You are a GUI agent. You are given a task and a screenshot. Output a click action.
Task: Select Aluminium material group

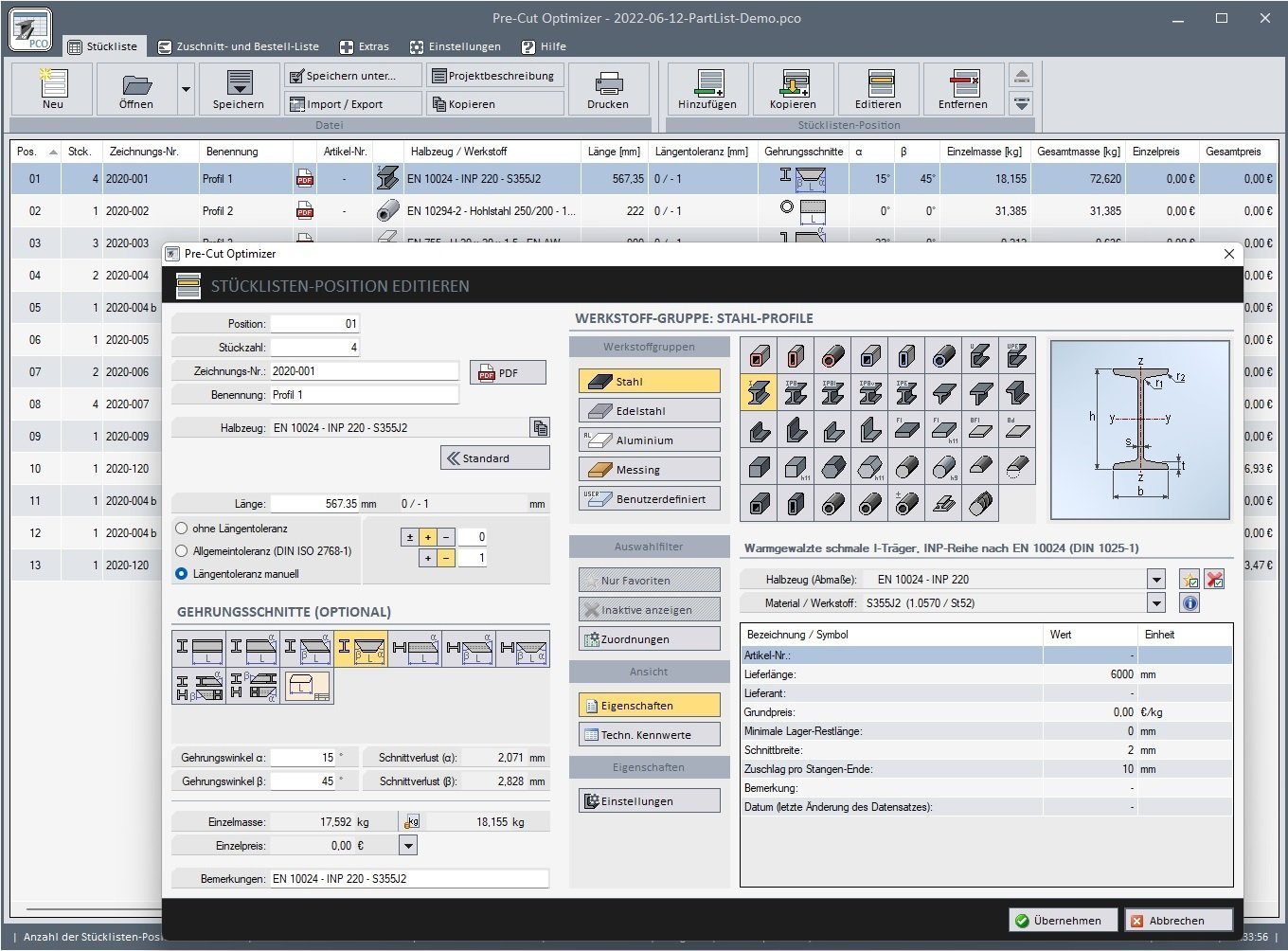point(650,440)
